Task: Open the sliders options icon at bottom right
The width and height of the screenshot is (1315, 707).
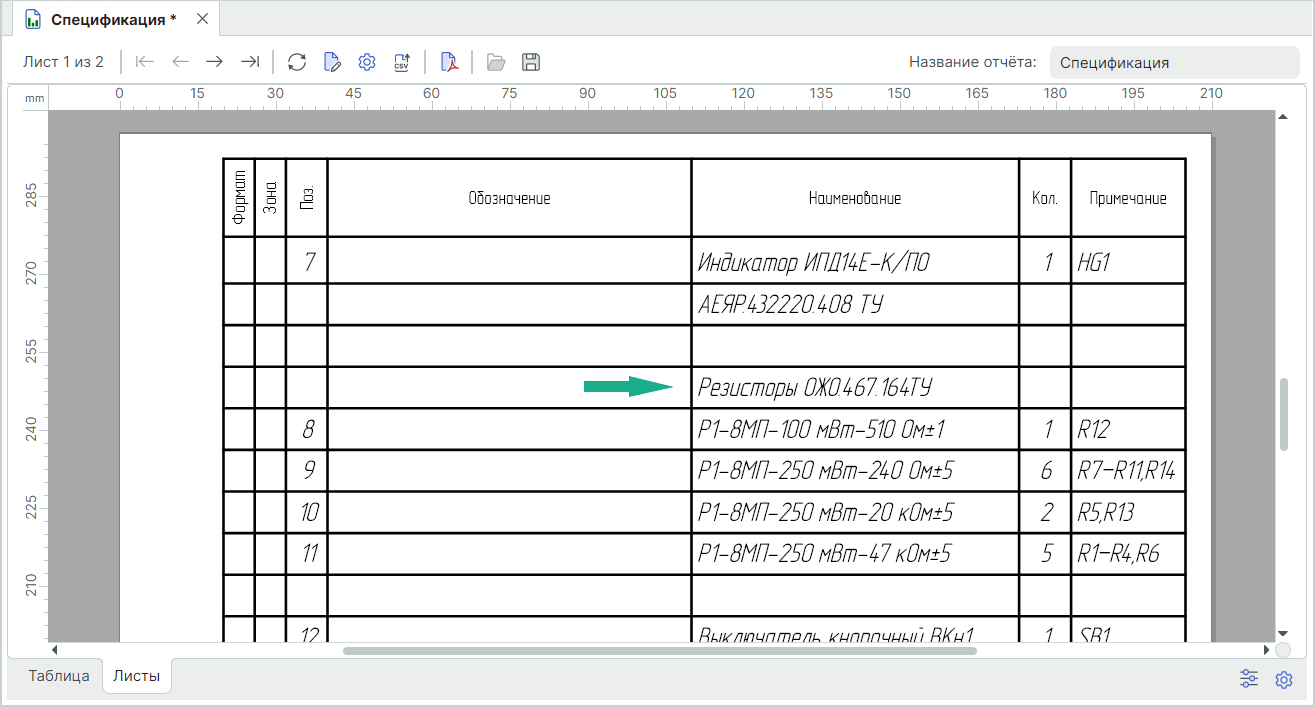Action: pos(1249,679)
